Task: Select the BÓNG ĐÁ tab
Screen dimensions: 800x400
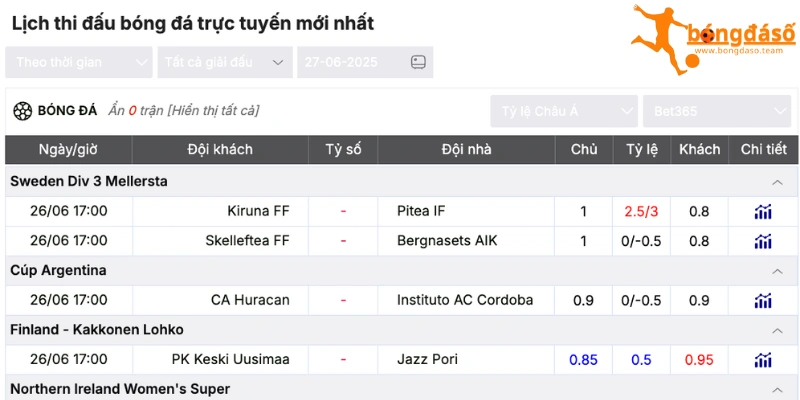Action: click(x=66, y=111)
